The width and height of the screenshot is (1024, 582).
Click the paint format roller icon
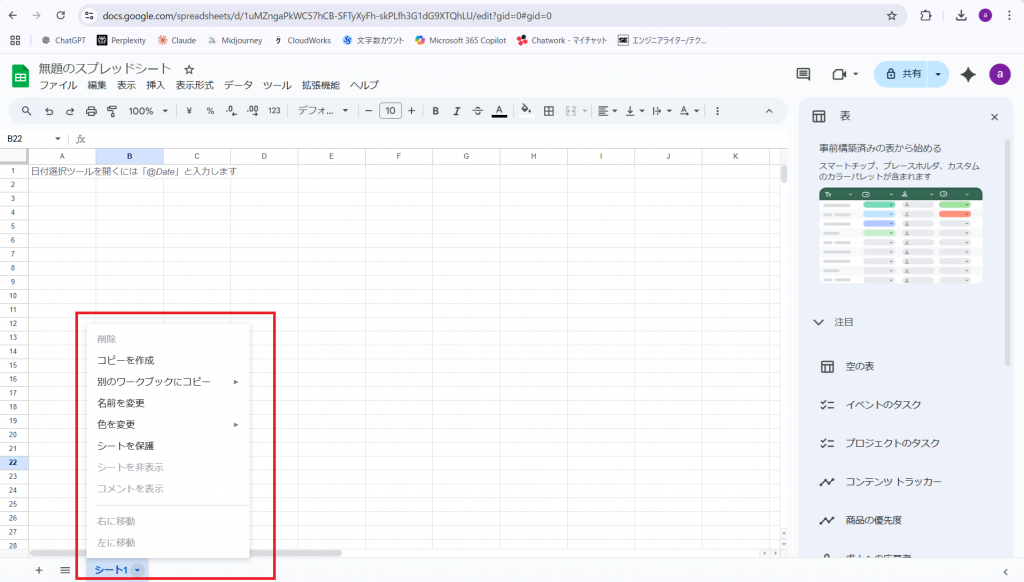(x=111, y=111)
